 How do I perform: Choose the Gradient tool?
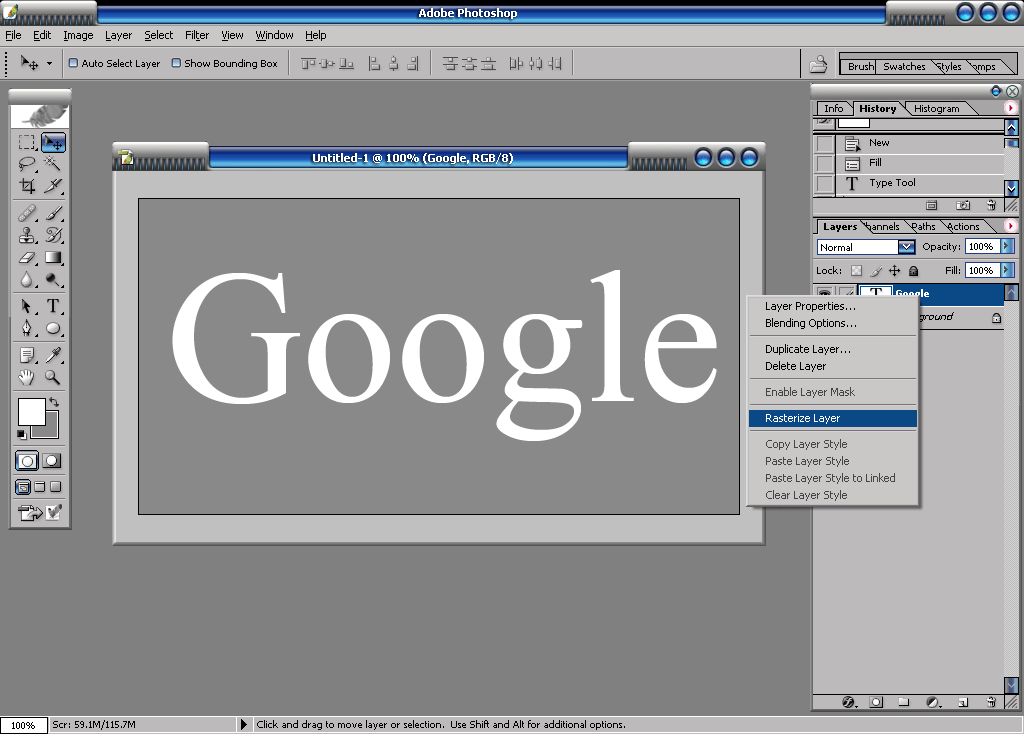pos(53,257)
